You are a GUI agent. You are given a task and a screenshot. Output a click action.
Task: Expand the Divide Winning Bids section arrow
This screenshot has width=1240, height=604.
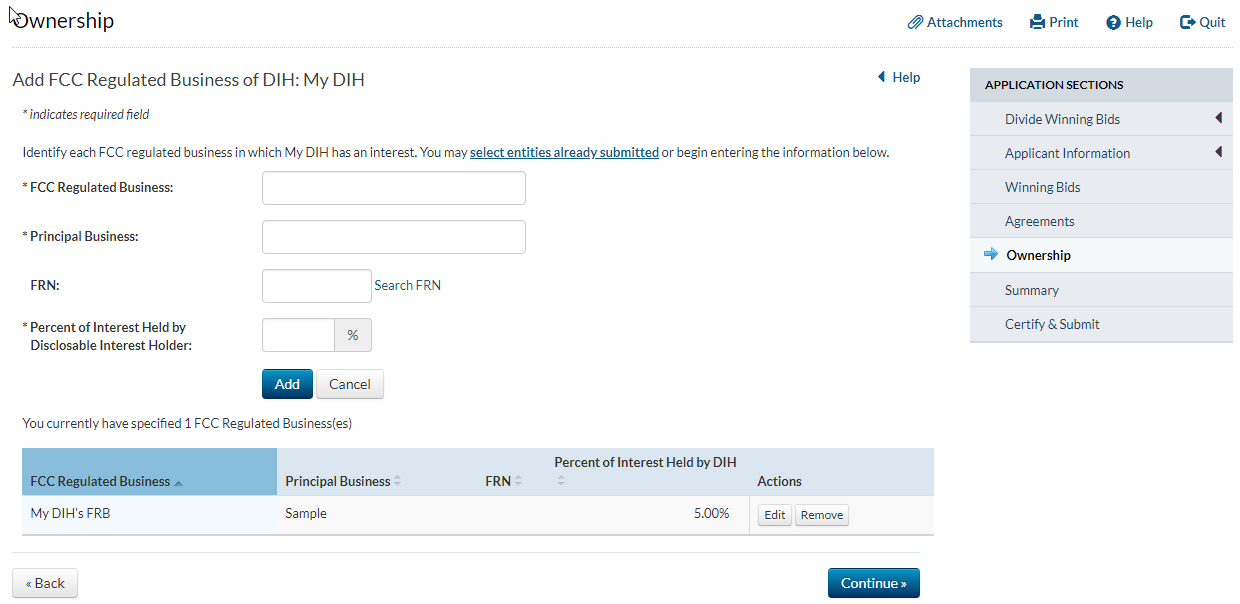click(1218, 118)
